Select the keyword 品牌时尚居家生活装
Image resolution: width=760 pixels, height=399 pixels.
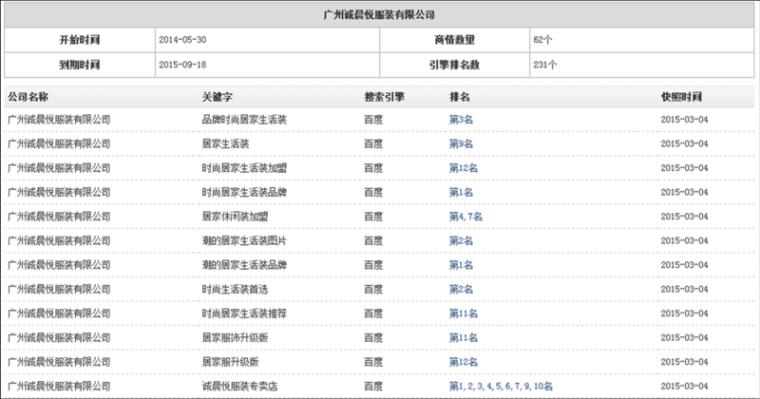pos(244,119)
